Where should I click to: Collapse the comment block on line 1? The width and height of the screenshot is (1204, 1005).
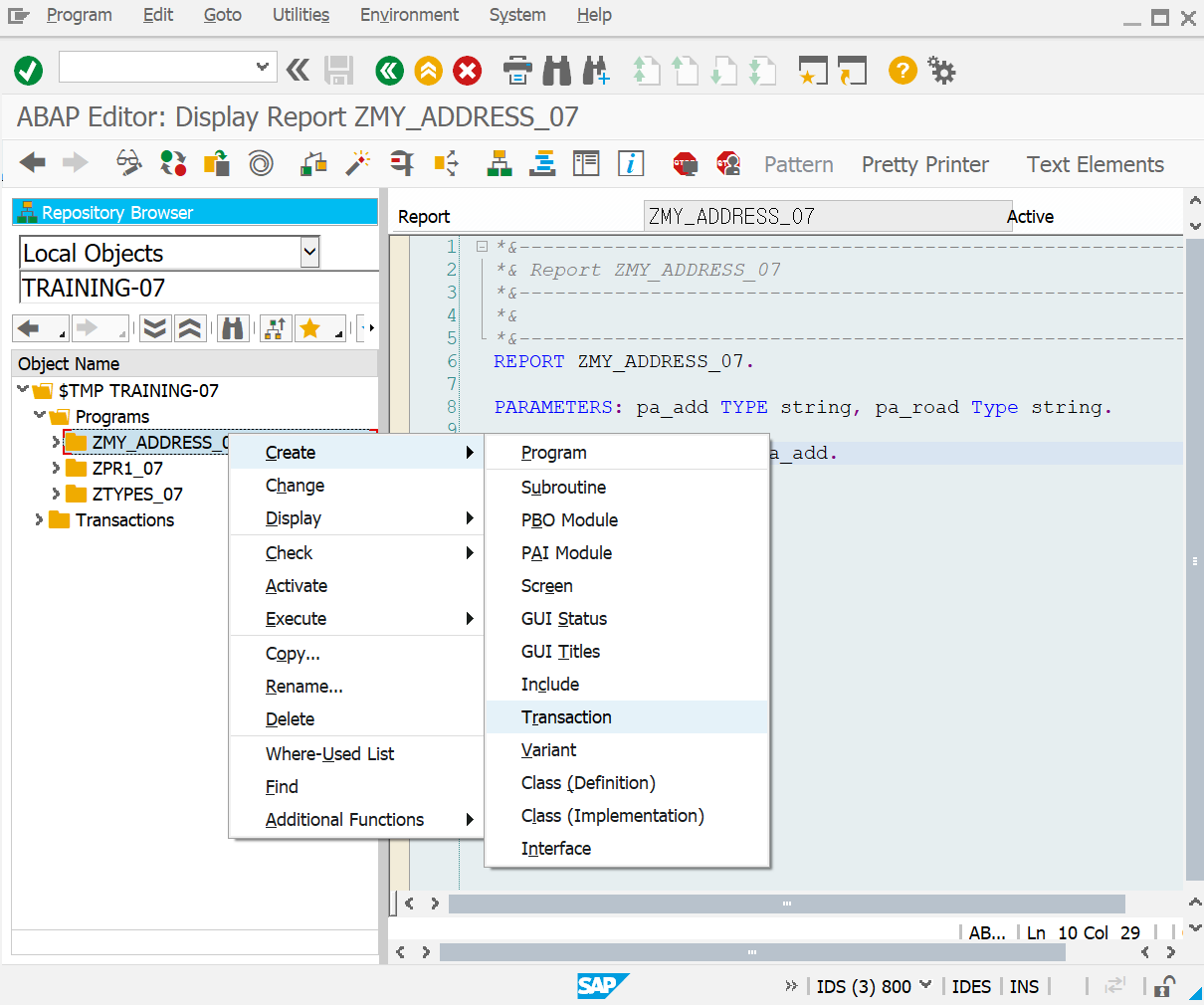coord(482,246)
